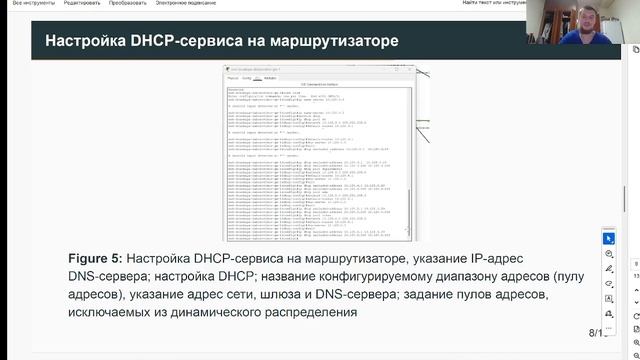Click the page display document icon
The width and height of the screenshot is (640, 360).
point(636,329)
